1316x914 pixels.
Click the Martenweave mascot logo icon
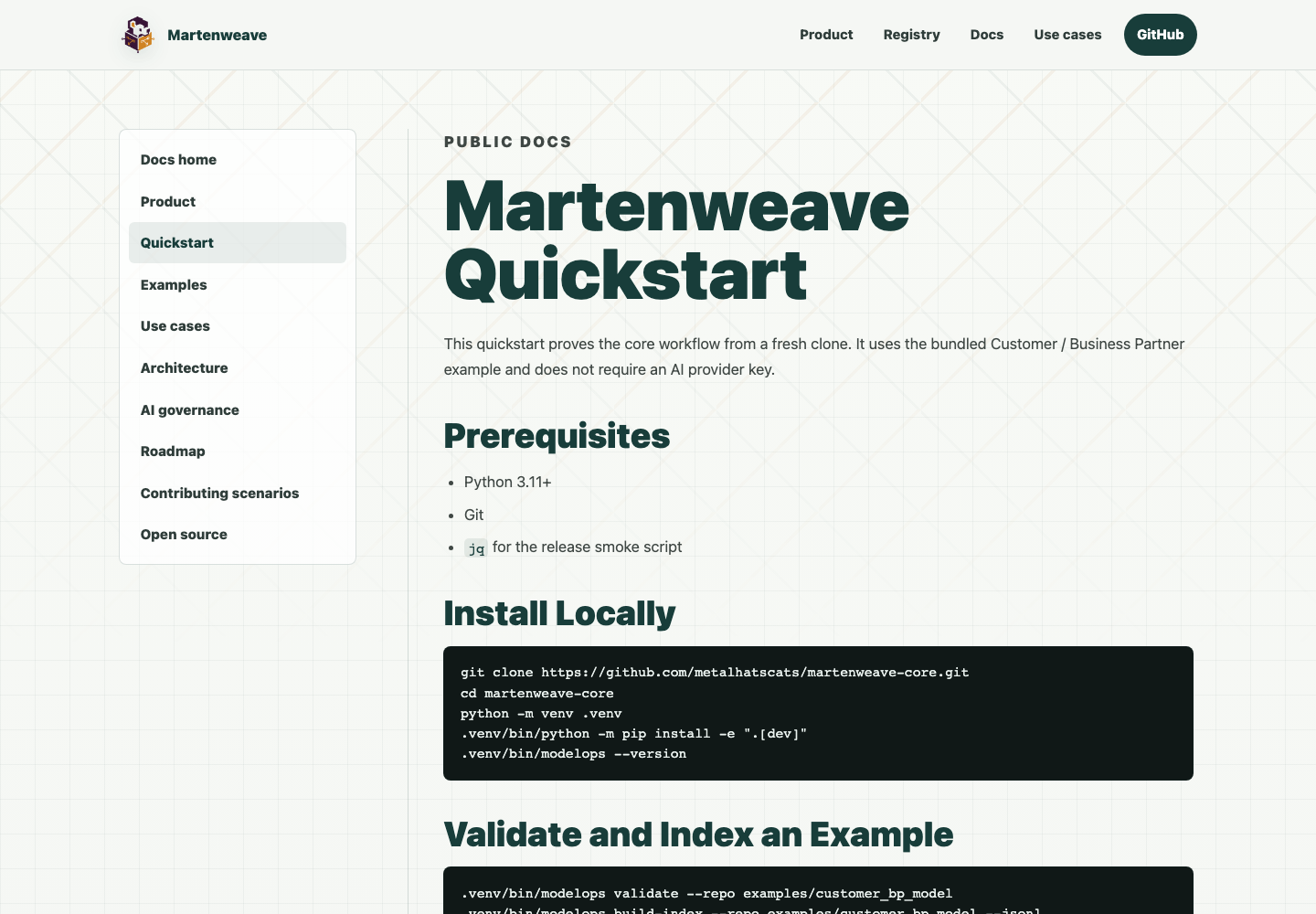[x=138, y=35]
